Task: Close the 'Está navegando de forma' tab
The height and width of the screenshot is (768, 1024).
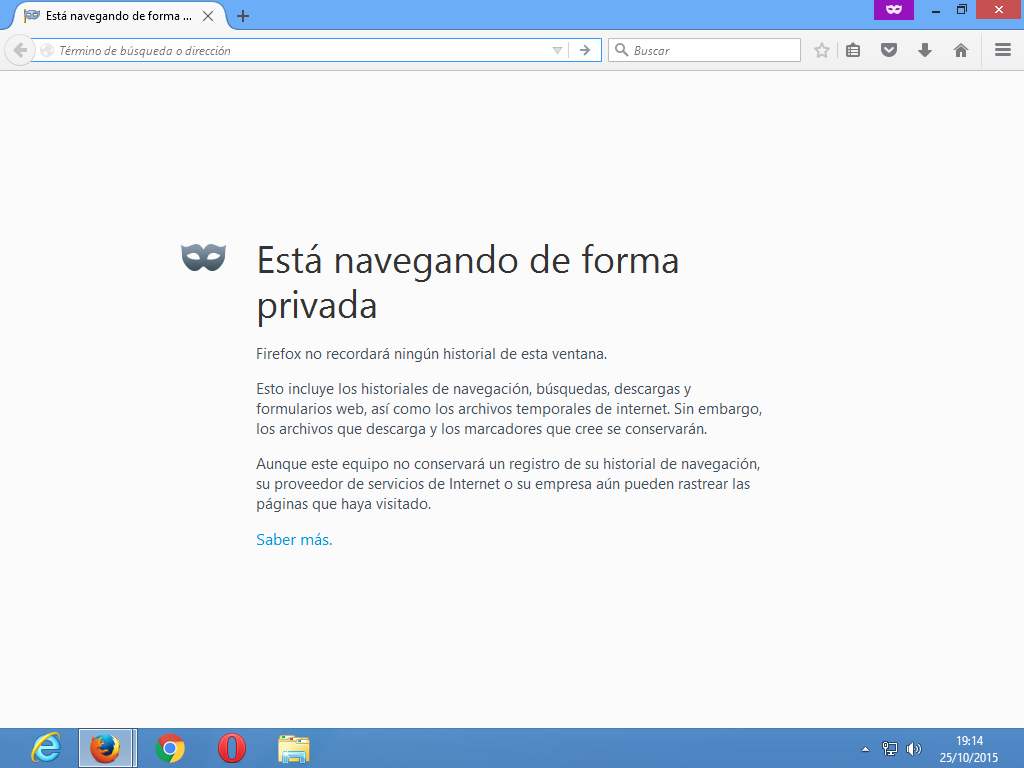Action: [x=208, y=16]
